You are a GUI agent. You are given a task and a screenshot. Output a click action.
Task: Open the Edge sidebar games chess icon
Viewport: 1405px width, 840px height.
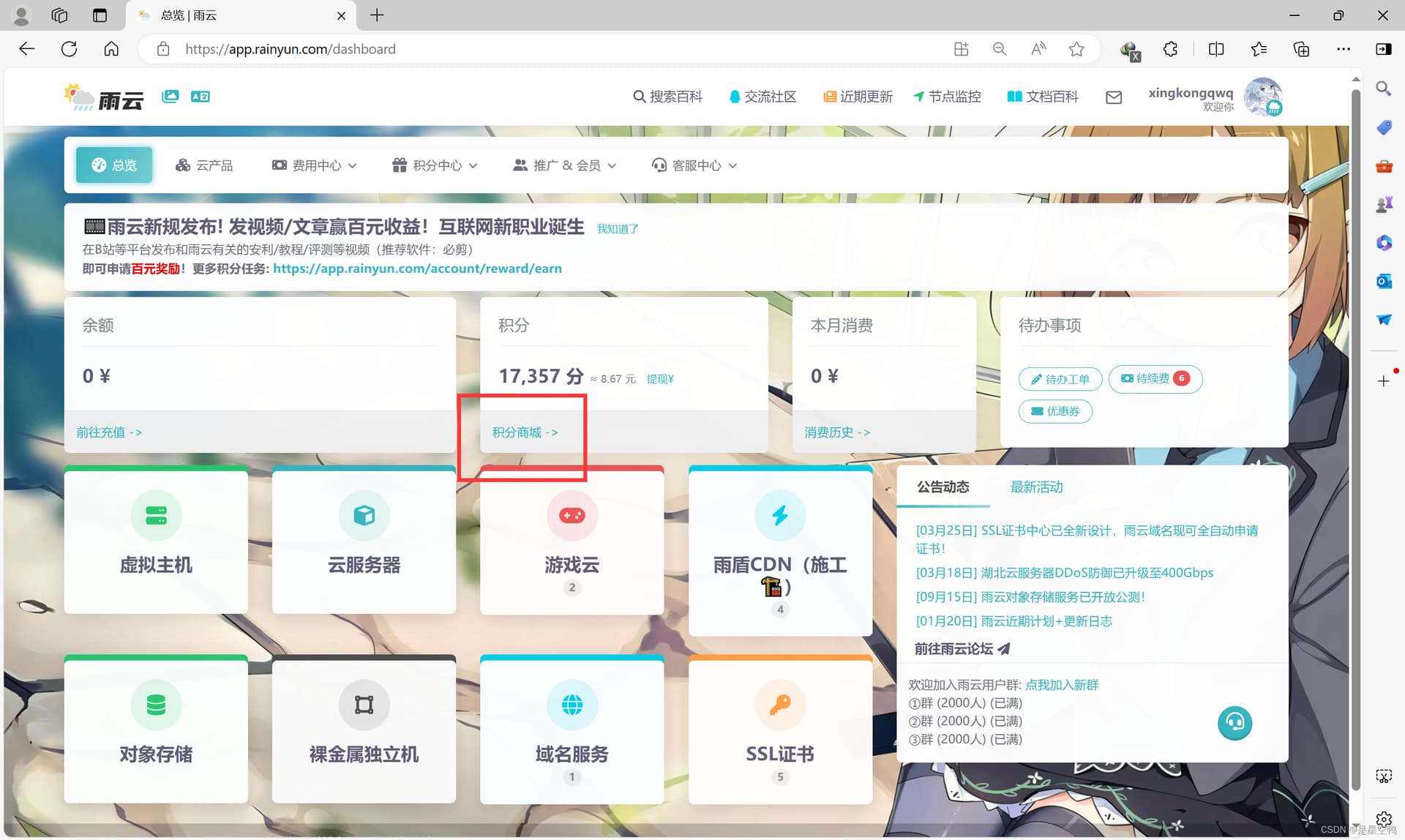pos(1383,204)
